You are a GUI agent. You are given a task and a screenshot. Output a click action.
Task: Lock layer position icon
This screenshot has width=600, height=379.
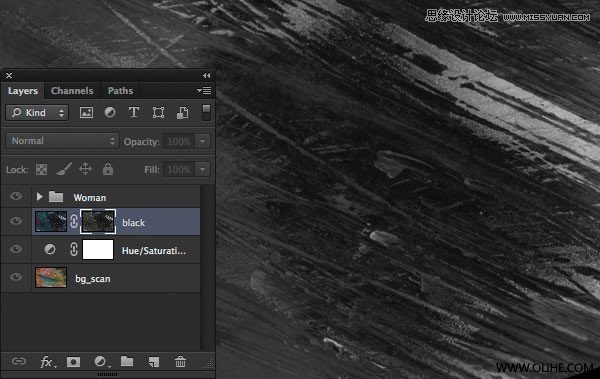(85, 169)
